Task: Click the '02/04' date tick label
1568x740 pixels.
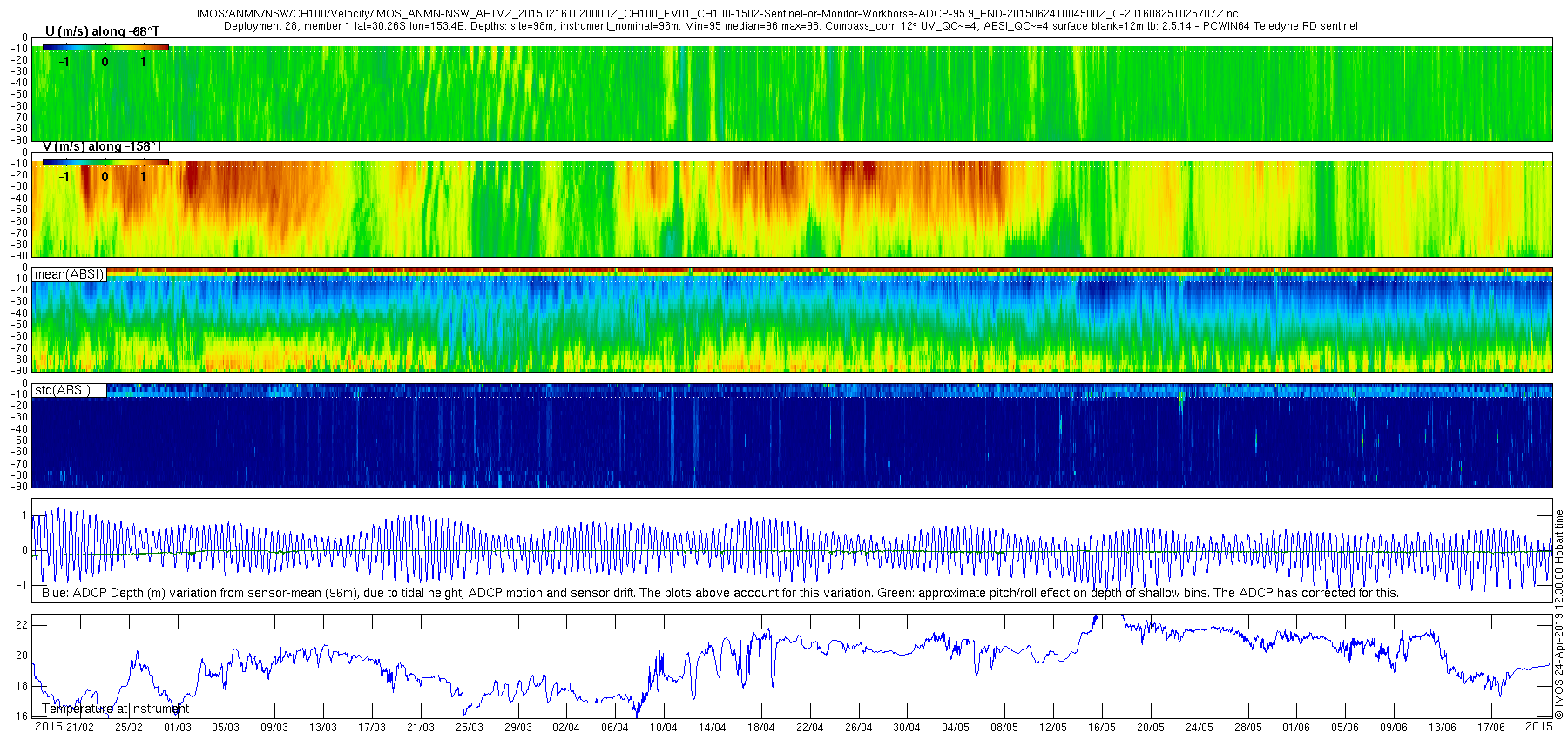Action: pos(566,727)
